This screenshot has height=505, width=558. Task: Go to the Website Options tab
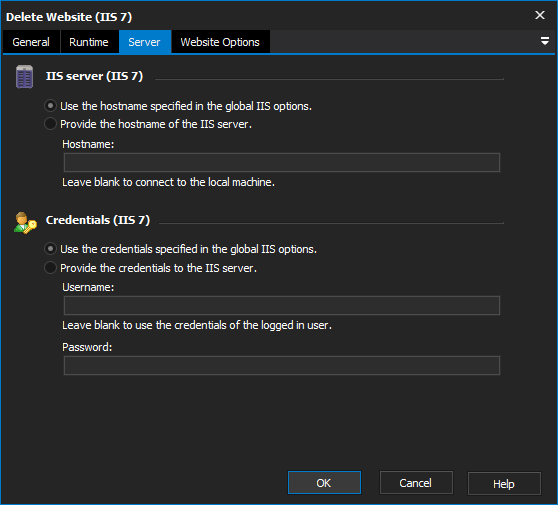220,42
